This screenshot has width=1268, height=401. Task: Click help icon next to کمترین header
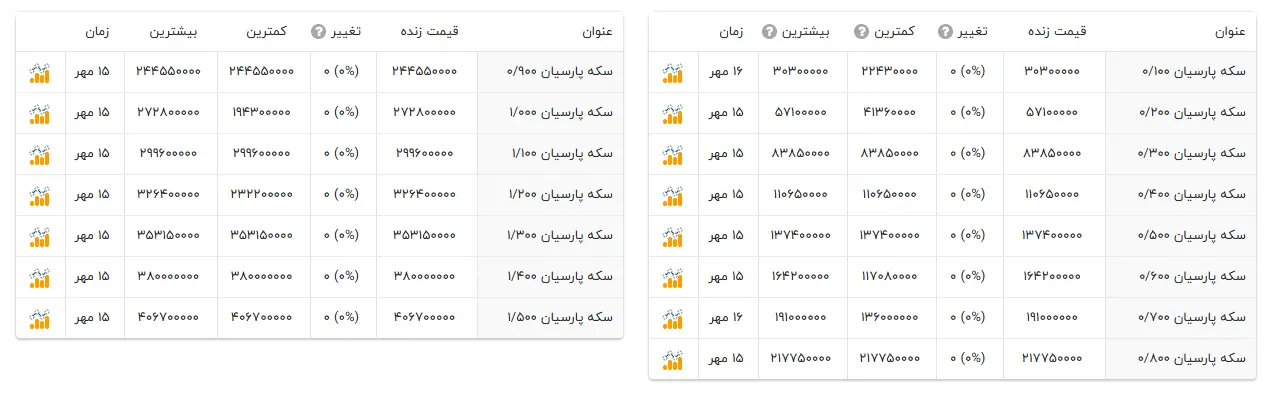pos(861,32)
